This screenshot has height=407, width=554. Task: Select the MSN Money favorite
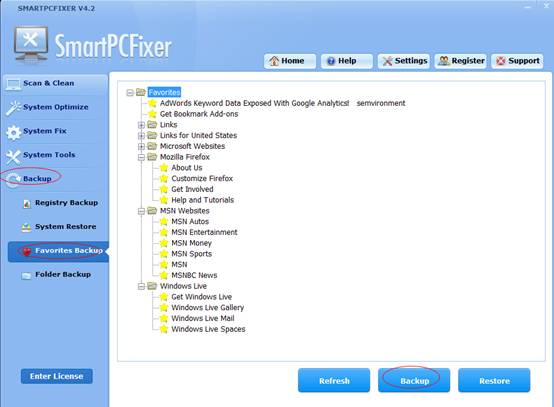coord(191,243)
